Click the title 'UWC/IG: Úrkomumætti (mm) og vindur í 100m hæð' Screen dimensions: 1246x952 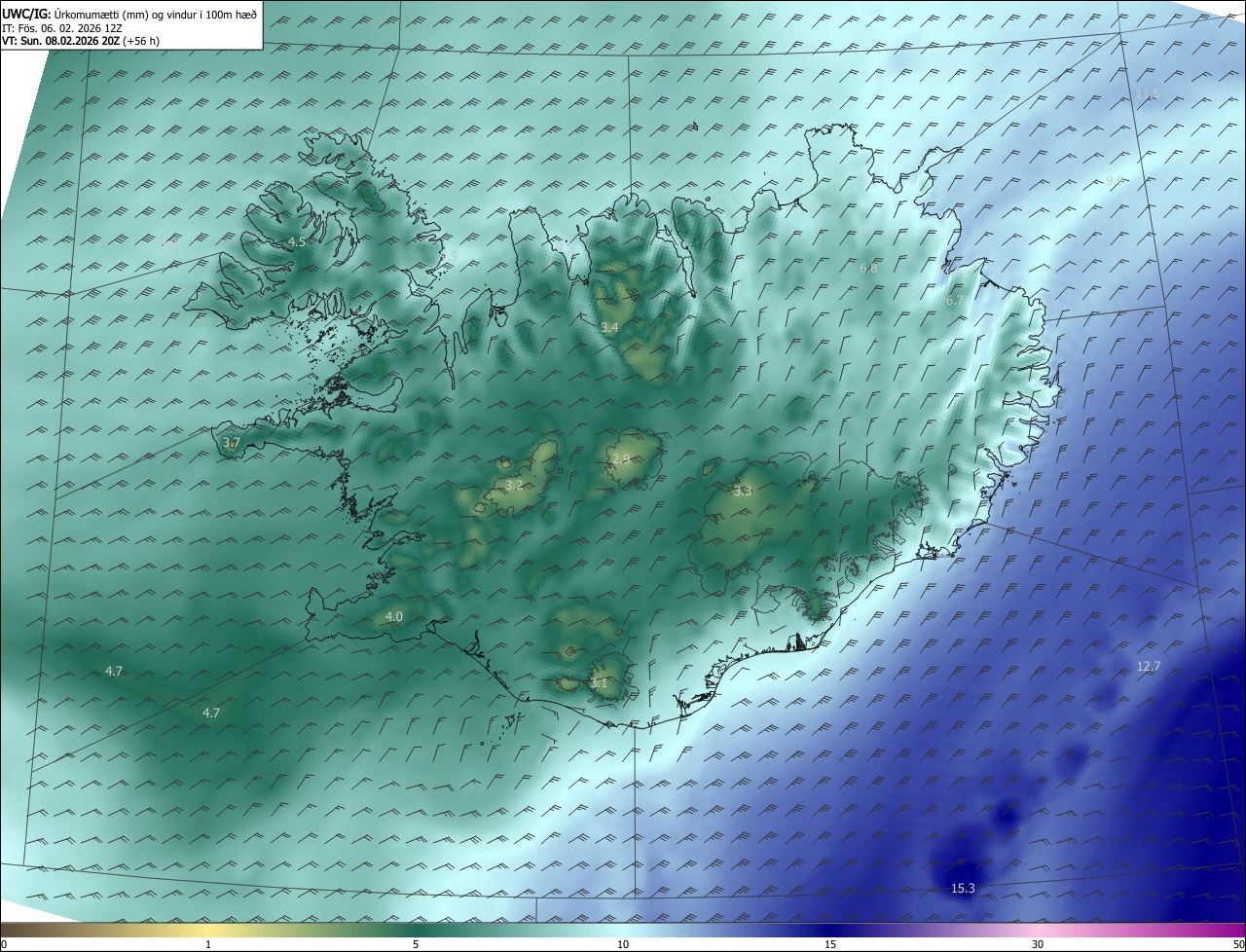pyautogui.click(x=129, y=15)
